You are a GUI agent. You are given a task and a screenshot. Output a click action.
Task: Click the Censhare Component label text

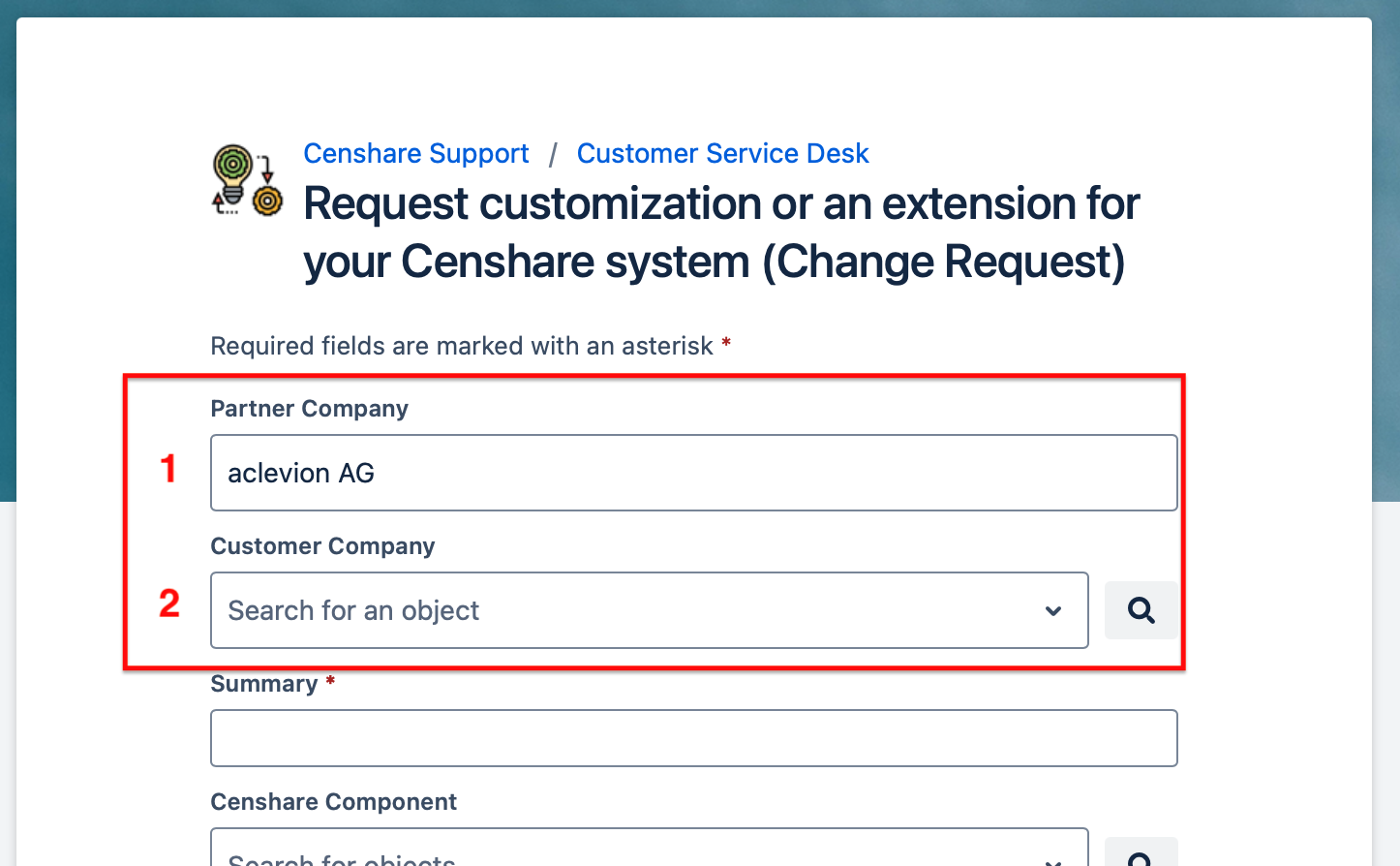point(333,802)
